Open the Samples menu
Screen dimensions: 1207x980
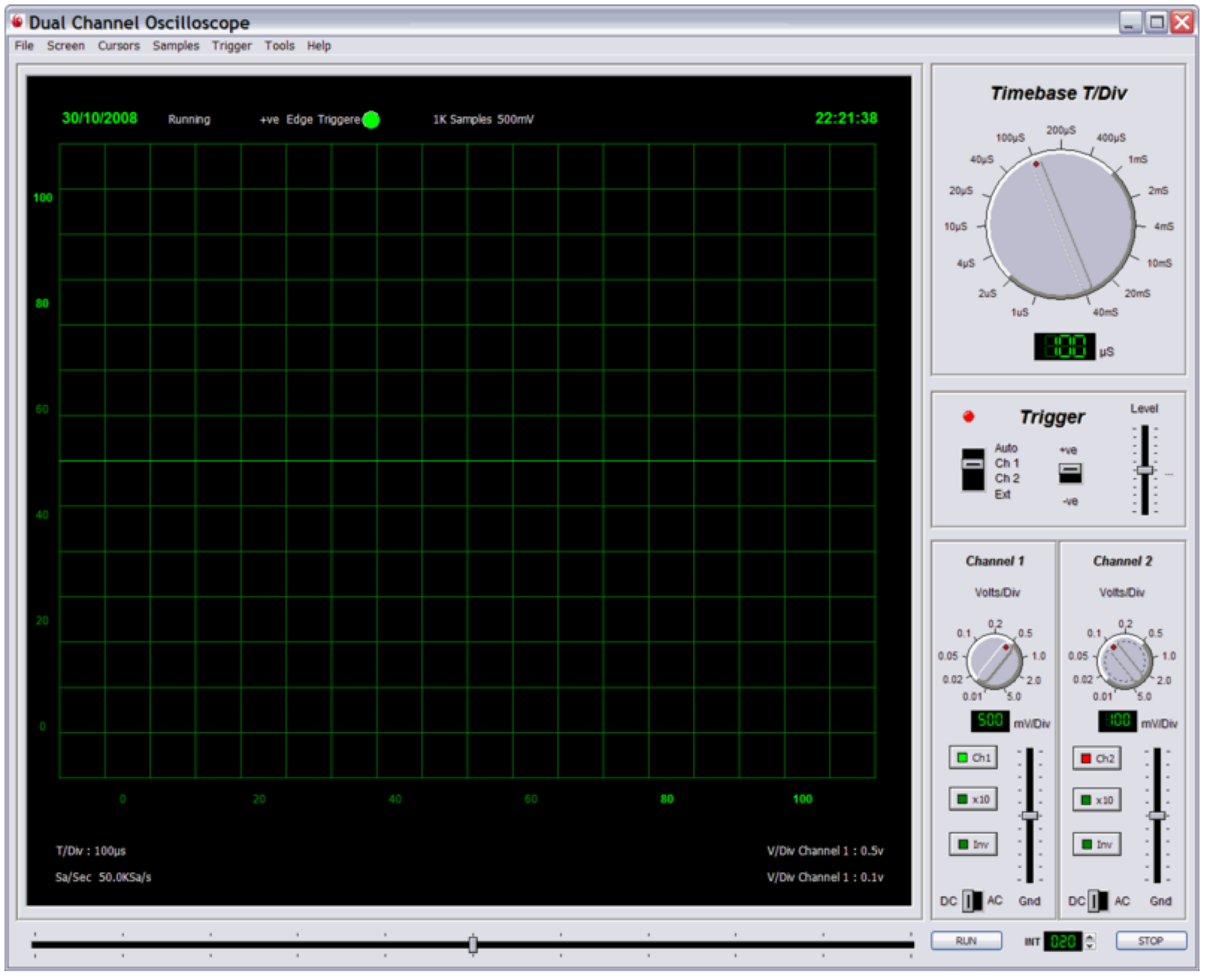(175, 46)
